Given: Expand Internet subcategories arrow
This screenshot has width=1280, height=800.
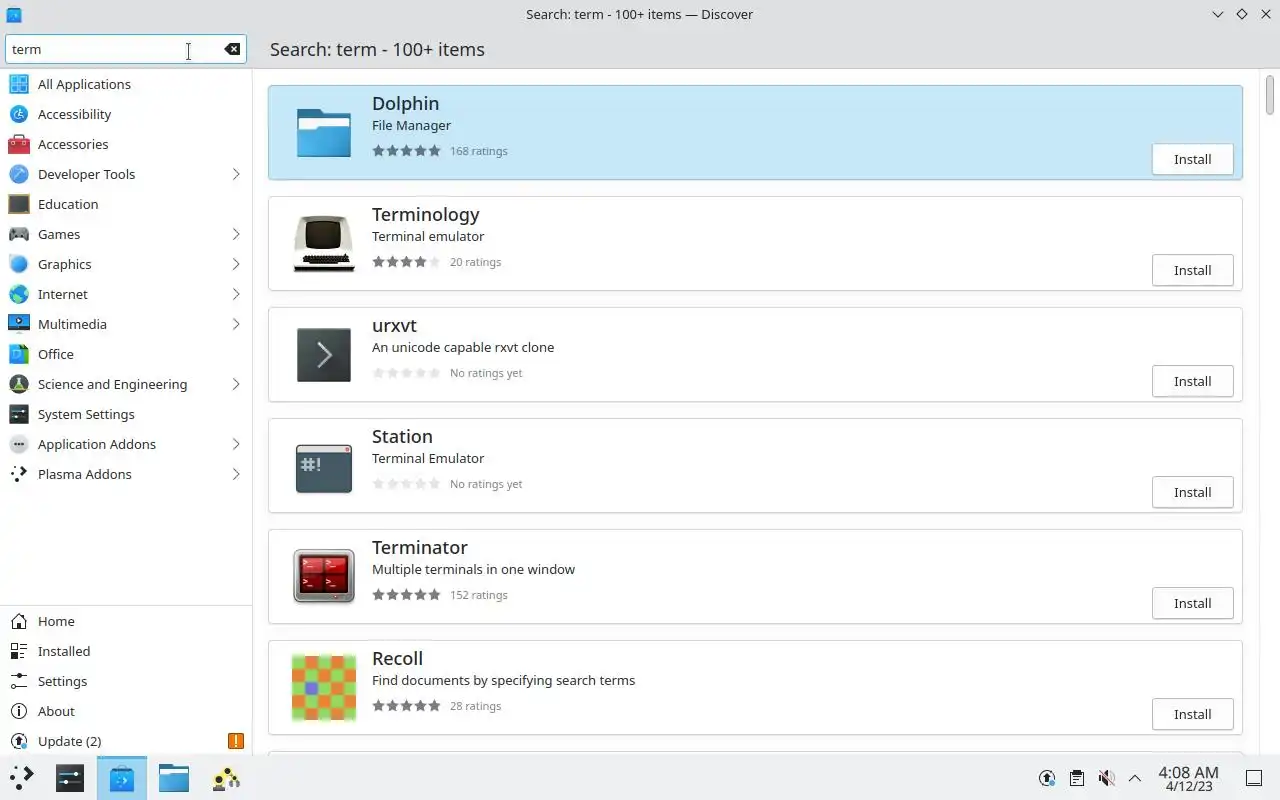Looking at the screenshot, I should point(236,294).
